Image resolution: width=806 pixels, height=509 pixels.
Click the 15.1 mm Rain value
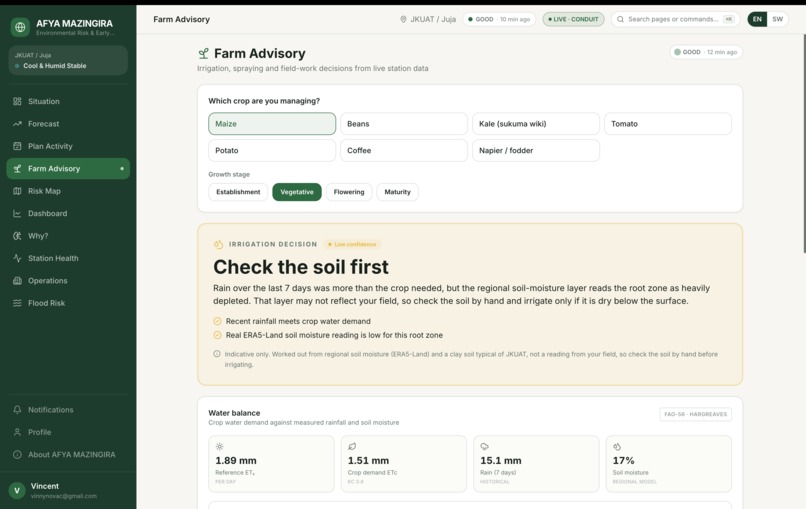(501, 460)
